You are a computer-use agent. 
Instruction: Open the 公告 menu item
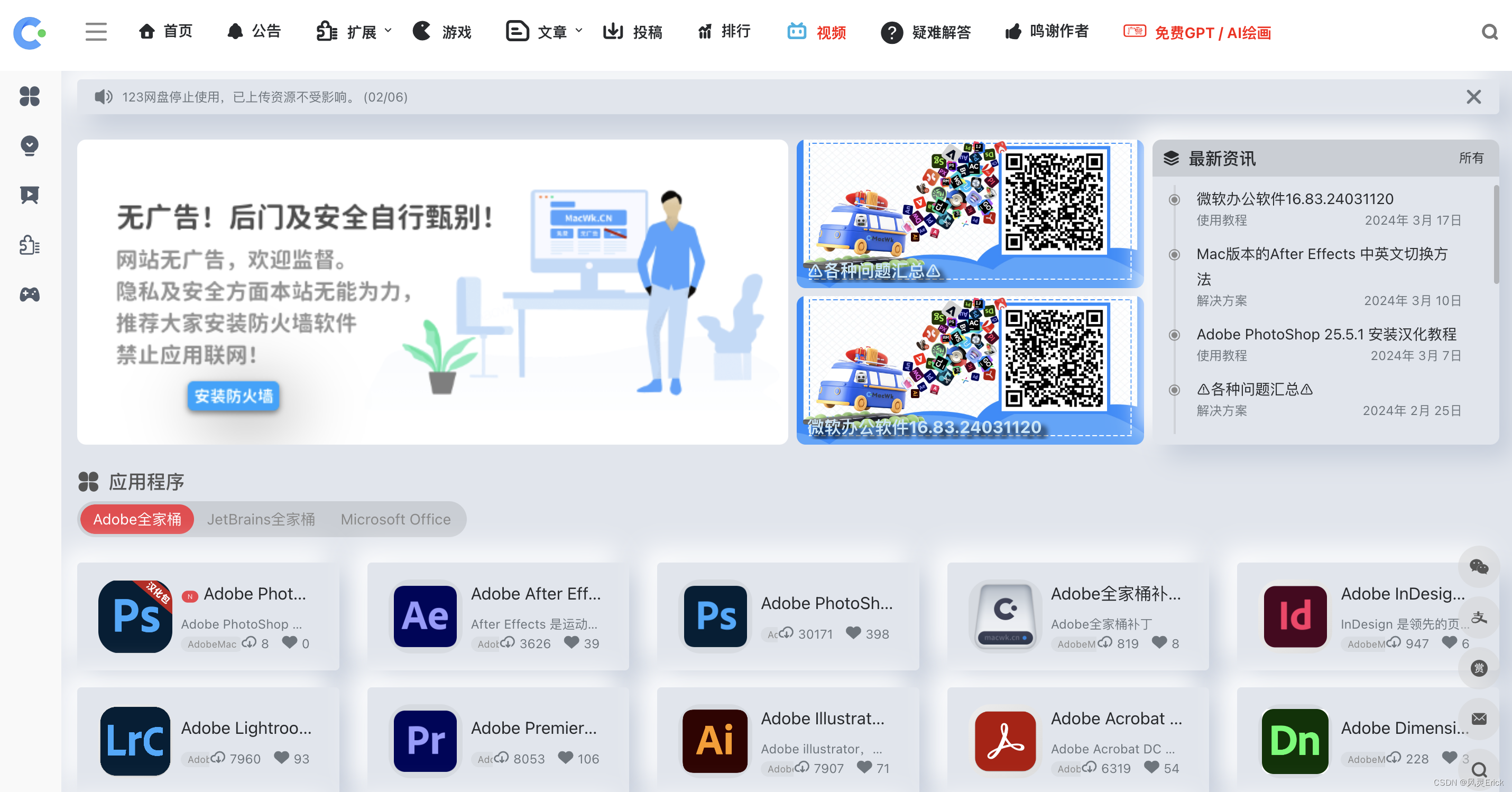(254, 32)
